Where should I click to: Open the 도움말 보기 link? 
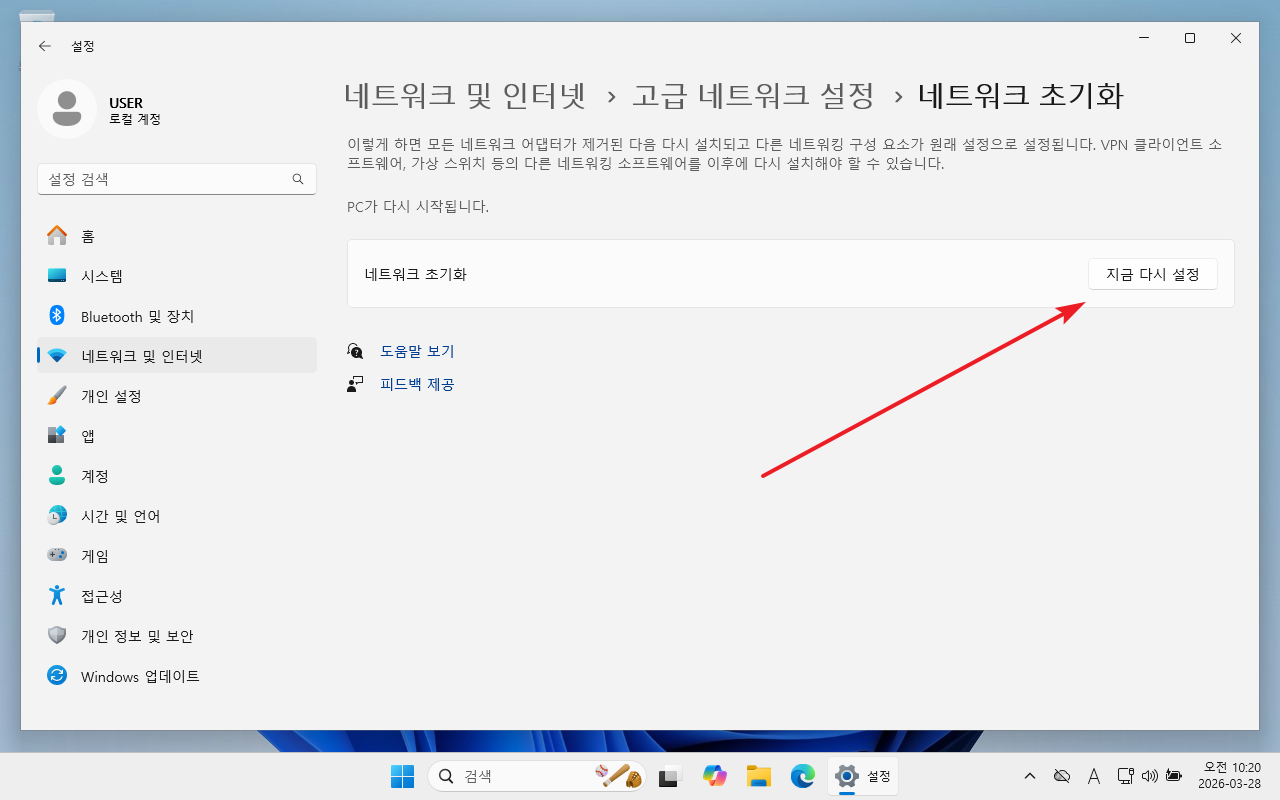pos(417,351)
